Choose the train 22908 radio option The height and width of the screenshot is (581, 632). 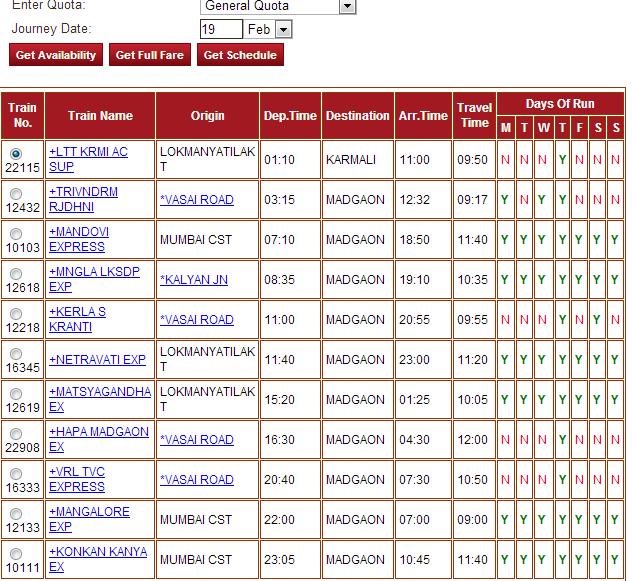coord(16,434)
